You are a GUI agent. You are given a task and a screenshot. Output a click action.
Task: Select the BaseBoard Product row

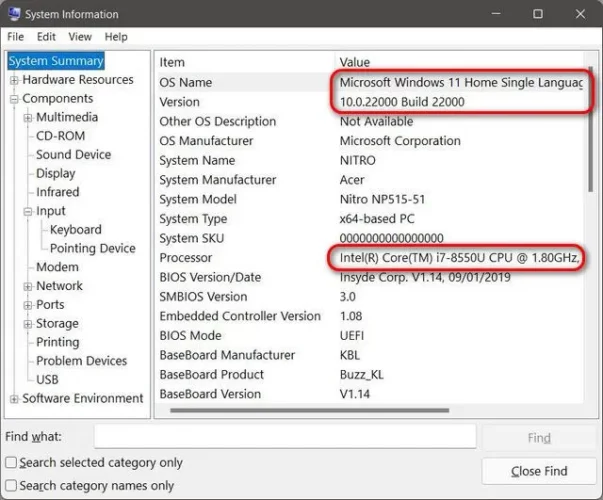(371, 375)
